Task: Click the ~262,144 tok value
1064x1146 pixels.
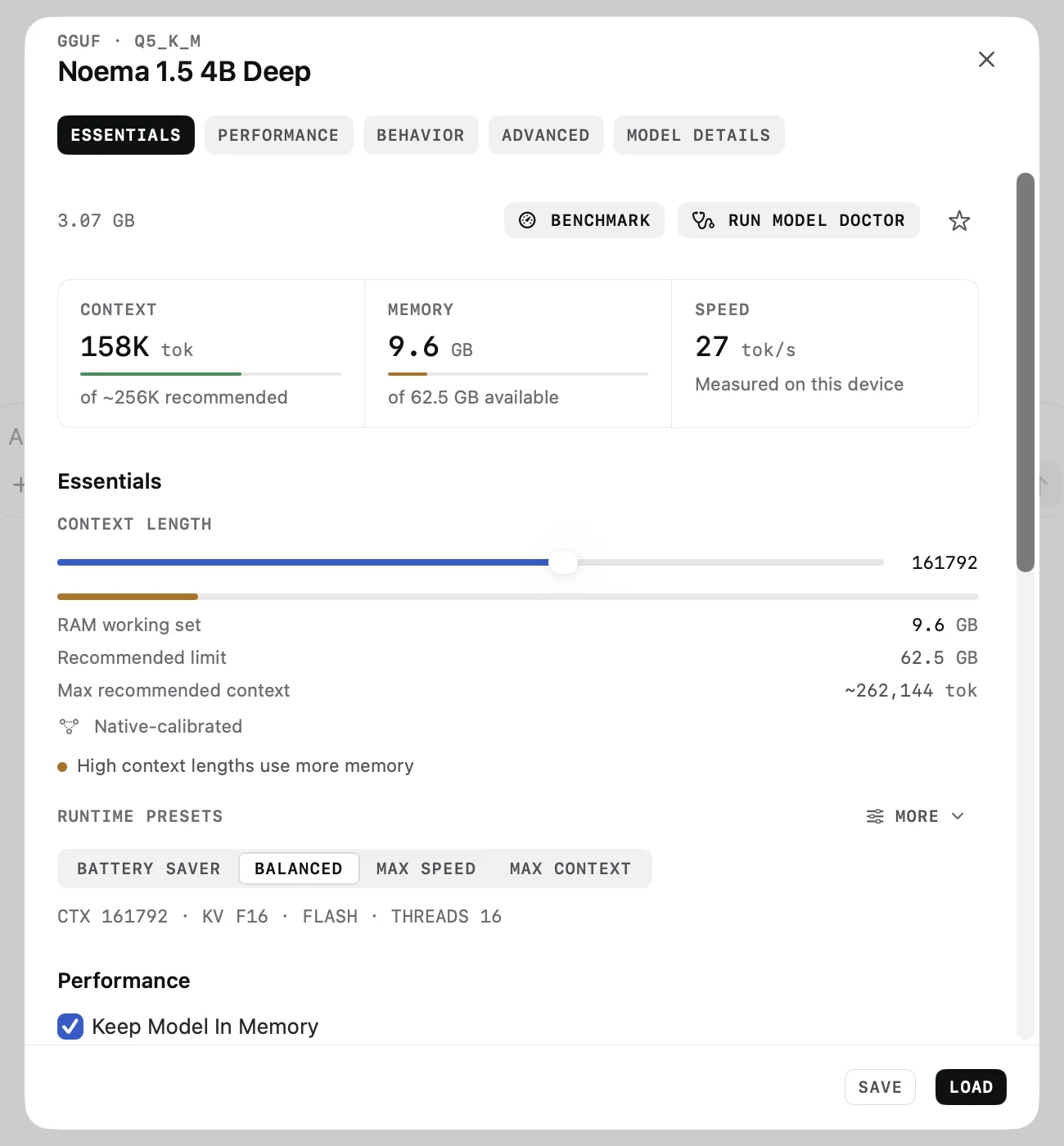Action: pyautogui.click(x=911, y=690)
